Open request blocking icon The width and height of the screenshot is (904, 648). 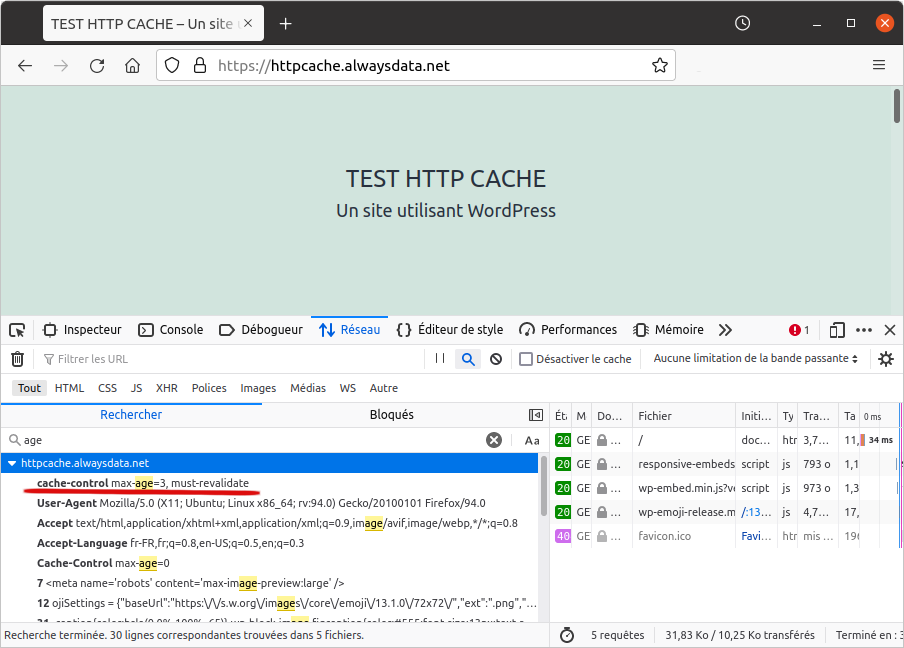(496, 359)
